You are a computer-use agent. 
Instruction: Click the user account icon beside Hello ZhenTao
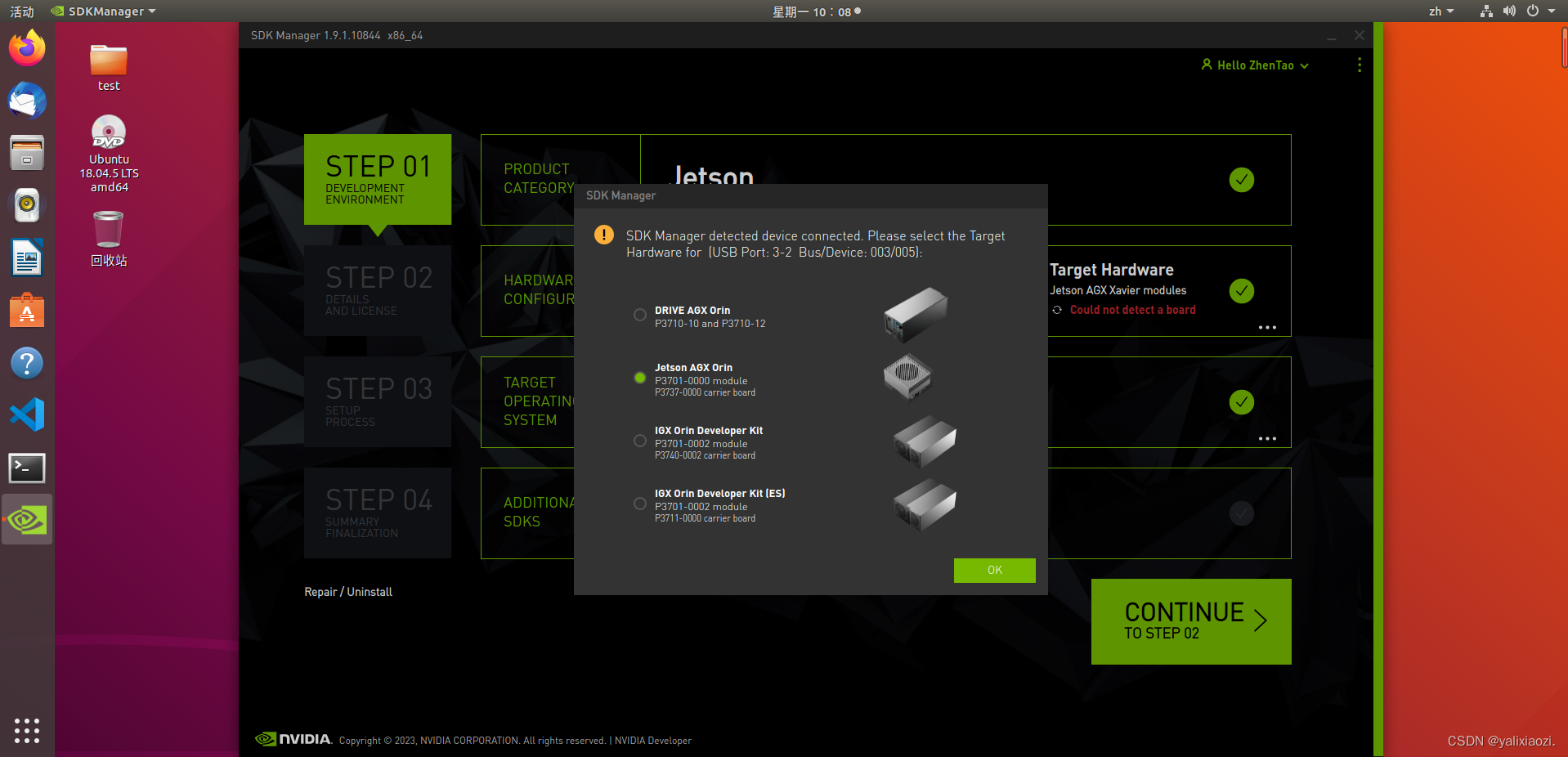[1207, 65]
